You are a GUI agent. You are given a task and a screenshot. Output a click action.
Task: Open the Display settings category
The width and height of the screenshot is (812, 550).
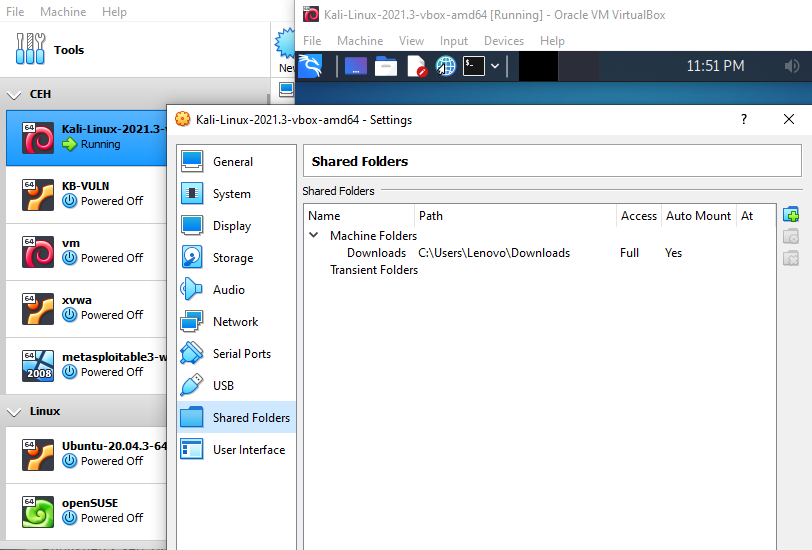pyautogui.click(x=236, y=226)
